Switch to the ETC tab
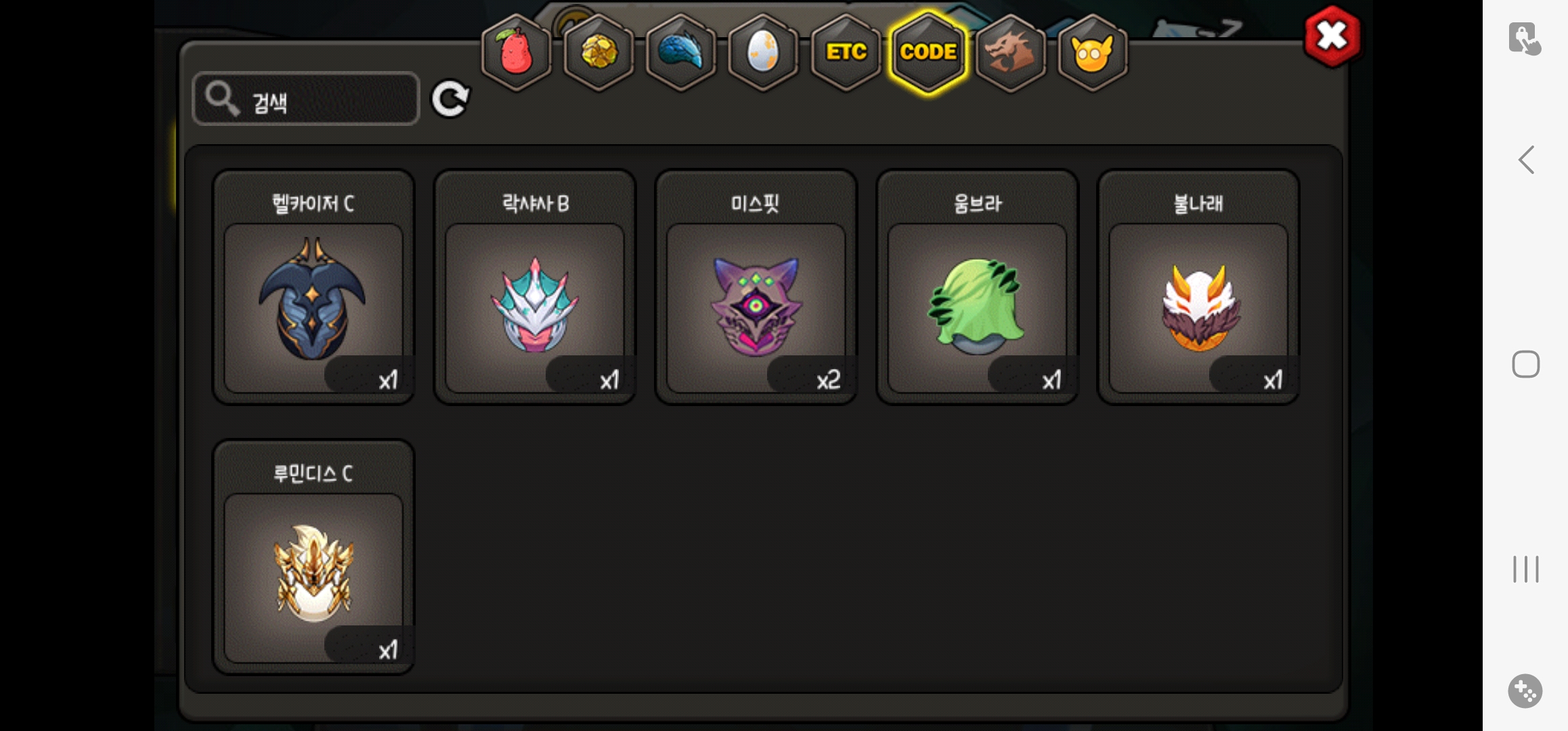This screenshot has height=731, width=1568. 846,52
